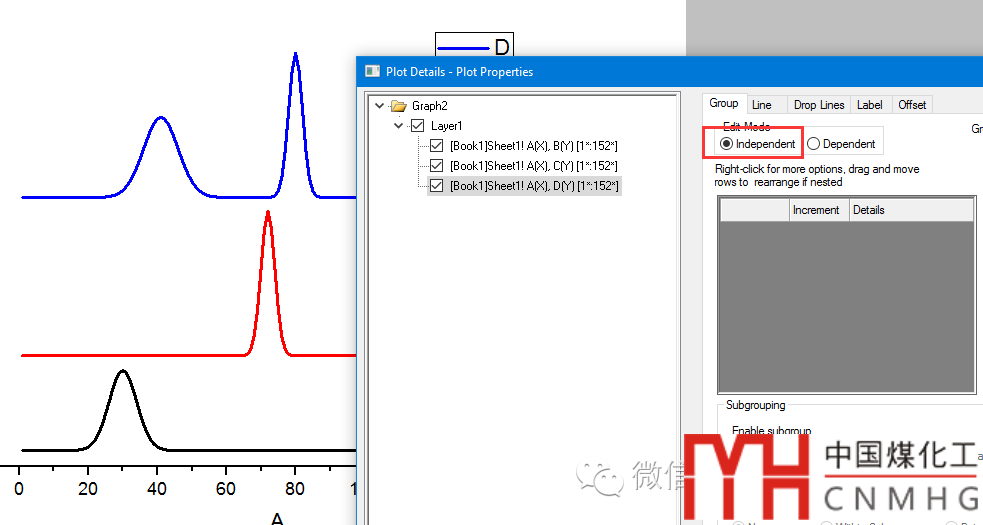The width and height of the screenshot is (983, 525).
Task: Click the WeChat logo watermark icon
Action: click(606, 474)
